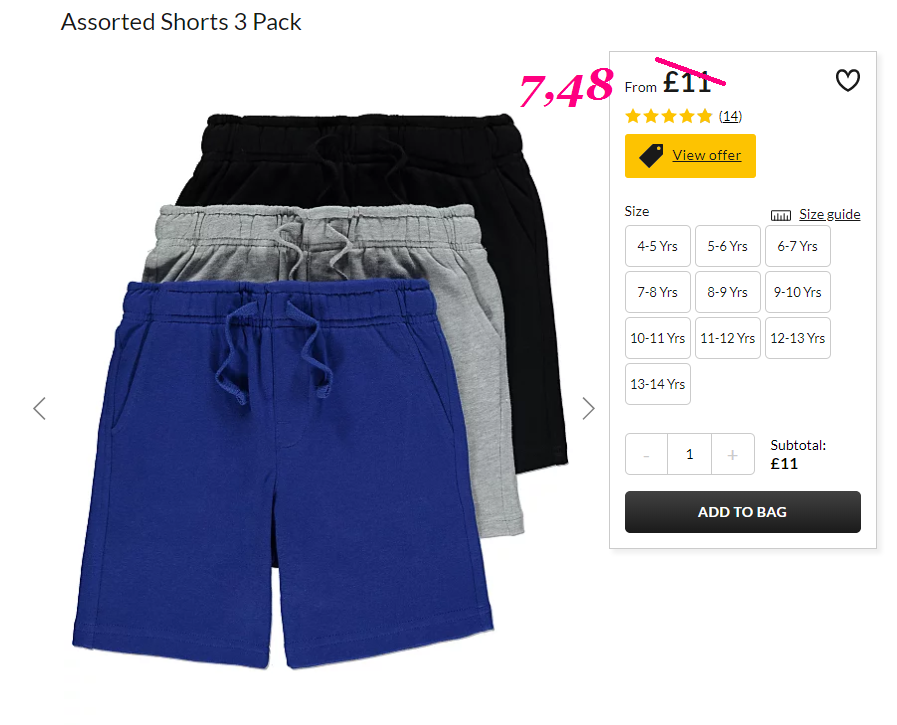Add the shorts to bag

(x=743, y=512)
